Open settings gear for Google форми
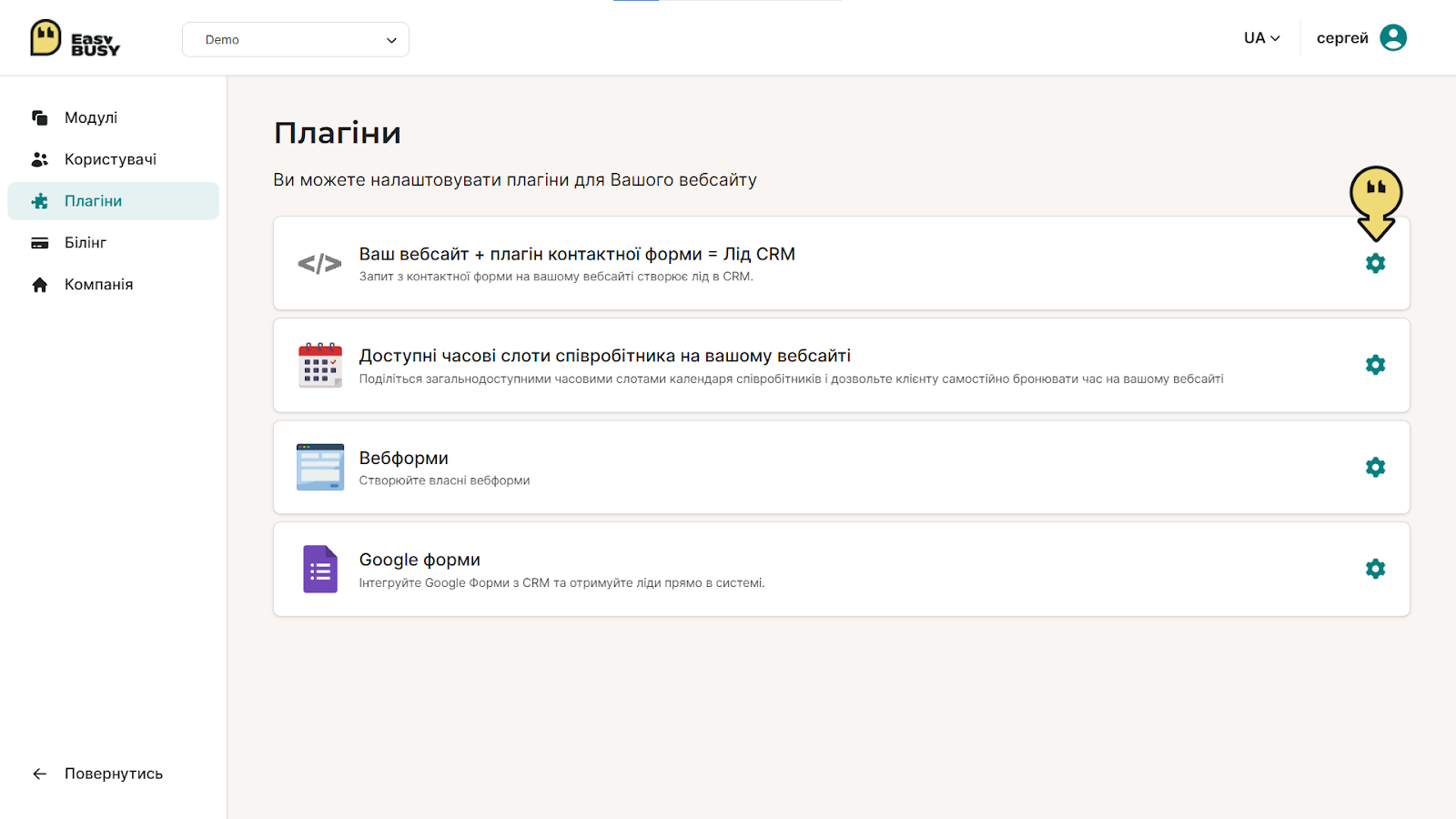 tap(1375, 569)
